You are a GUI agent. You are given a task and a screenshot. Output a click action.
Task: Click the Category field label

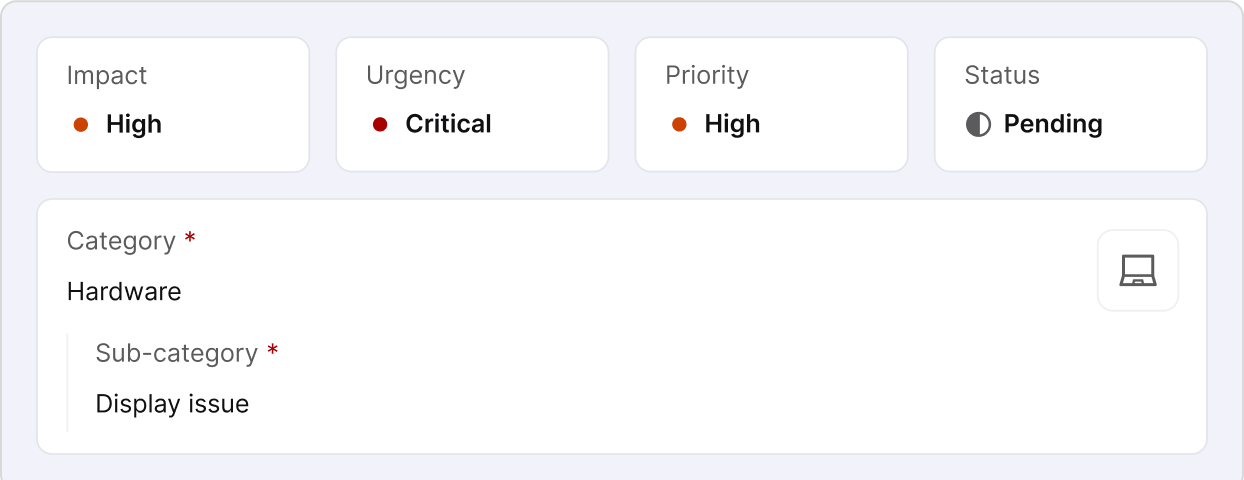point(121,241)
